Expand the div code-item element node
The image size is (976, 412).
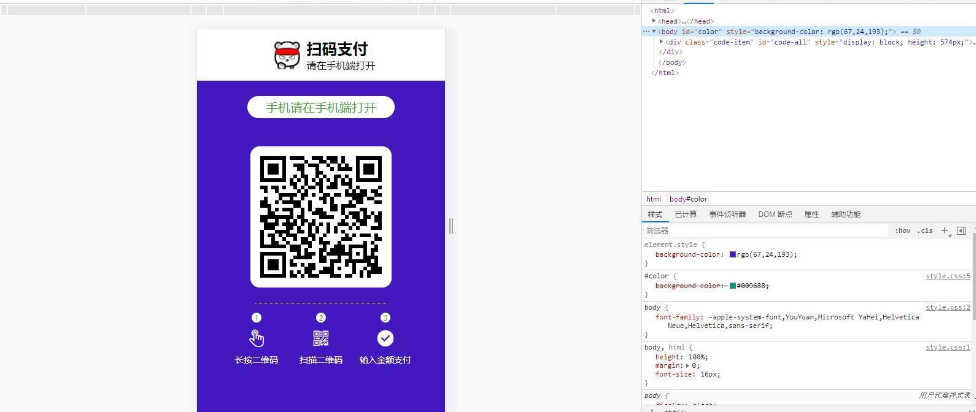click(x=661, y=42)
